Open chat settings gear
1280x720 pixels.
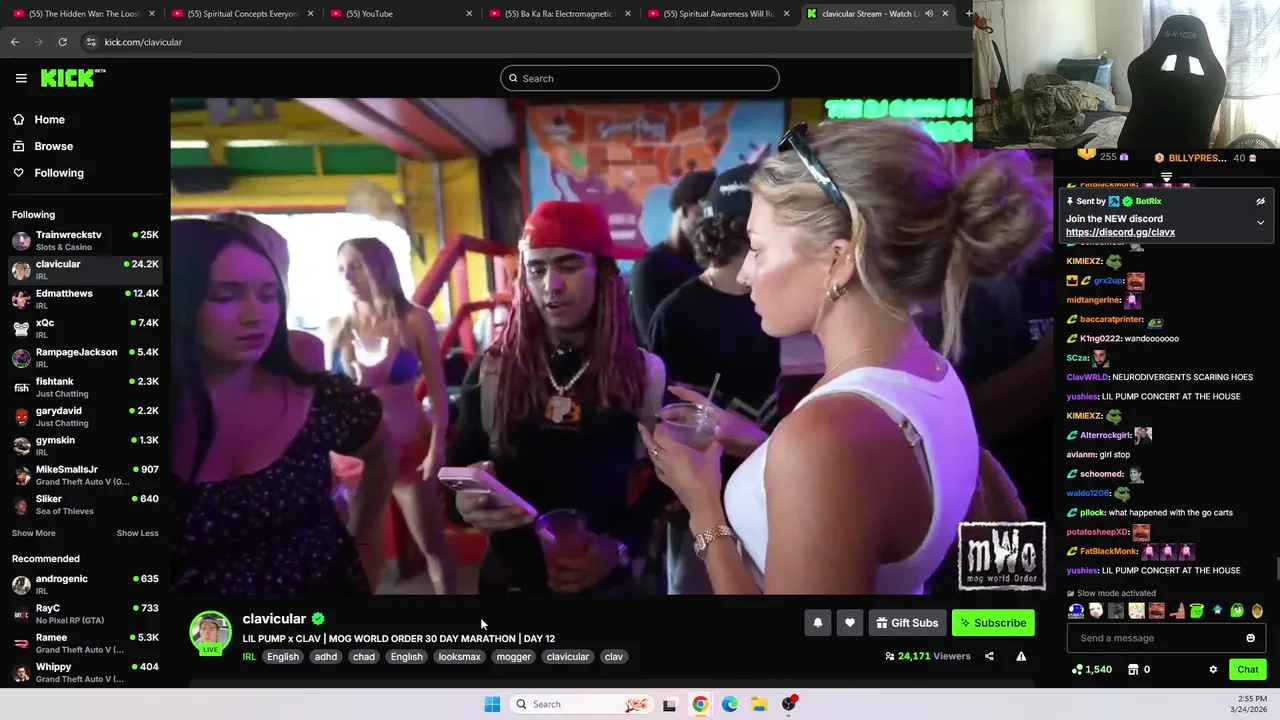point(1213,669)
